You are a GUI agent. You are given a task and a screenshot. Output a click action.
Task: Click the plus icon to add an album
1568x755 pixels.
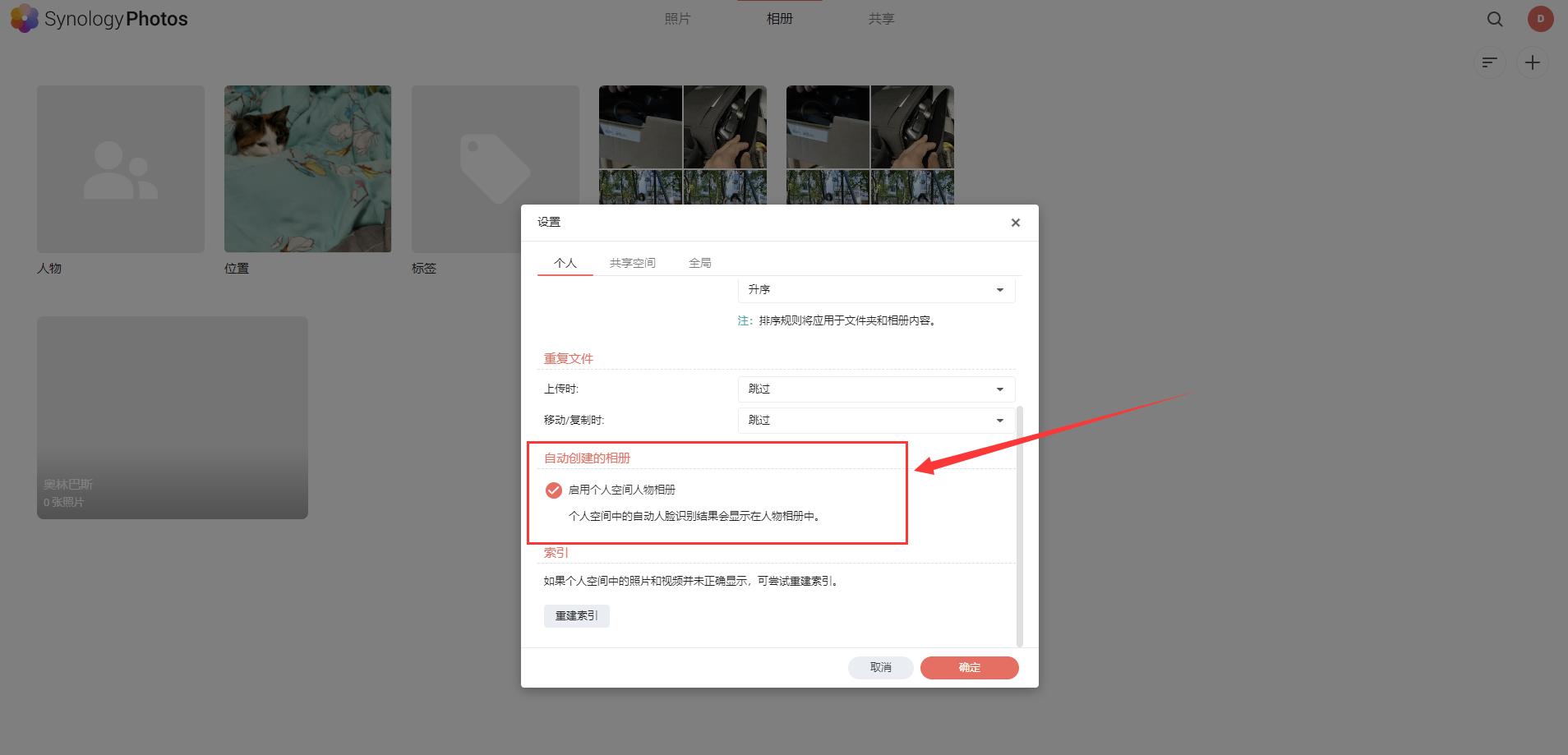coord(1532,62)
